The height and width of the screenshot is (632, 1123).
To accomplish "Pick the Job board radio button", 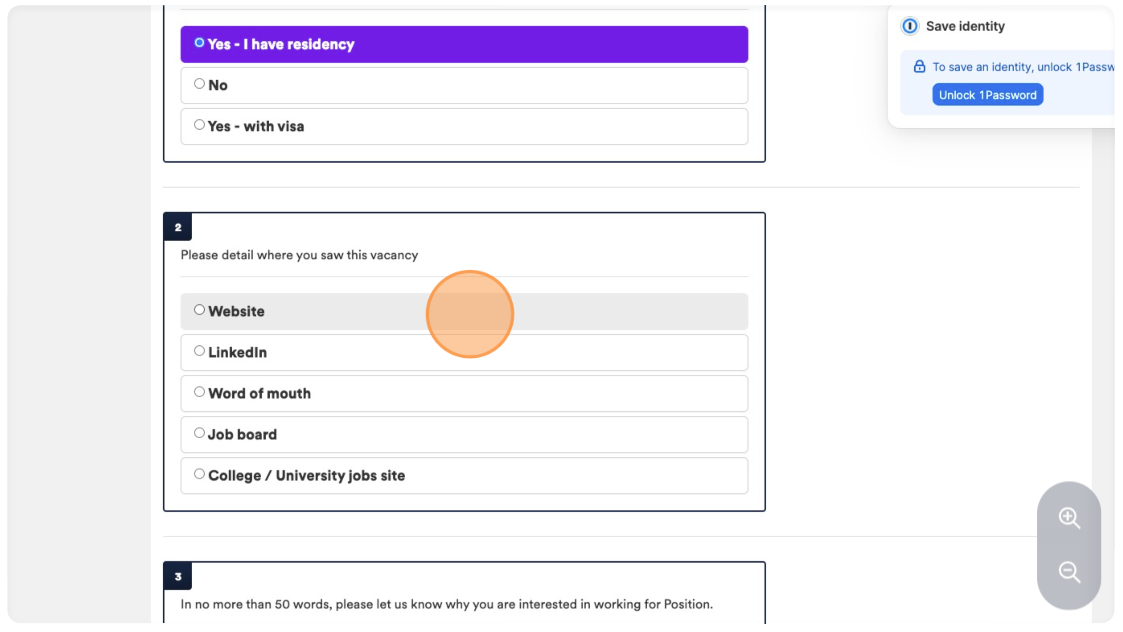I will 199,433.
